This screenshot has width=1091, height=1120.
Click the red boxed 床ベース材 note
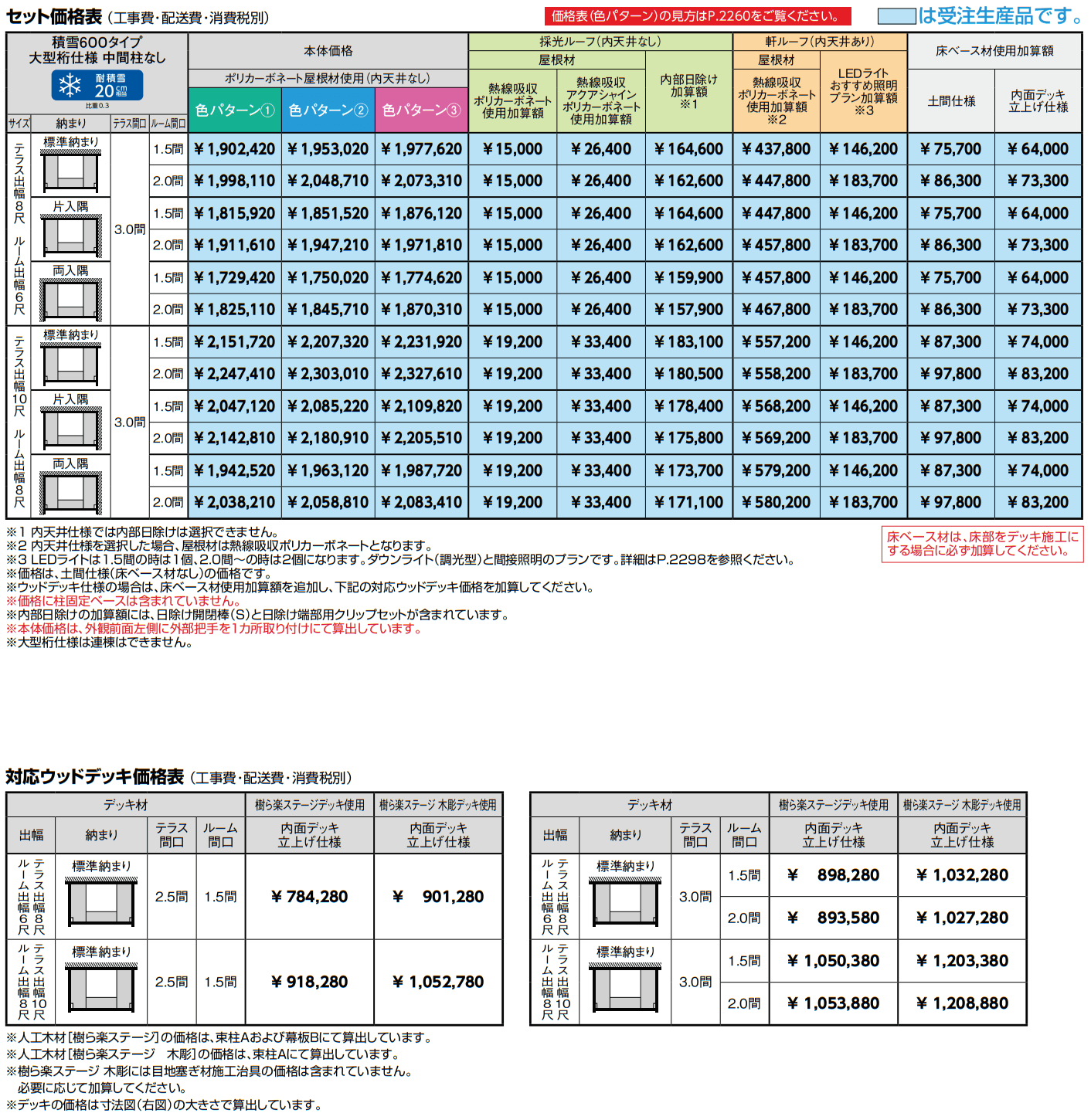coord(982,544)
